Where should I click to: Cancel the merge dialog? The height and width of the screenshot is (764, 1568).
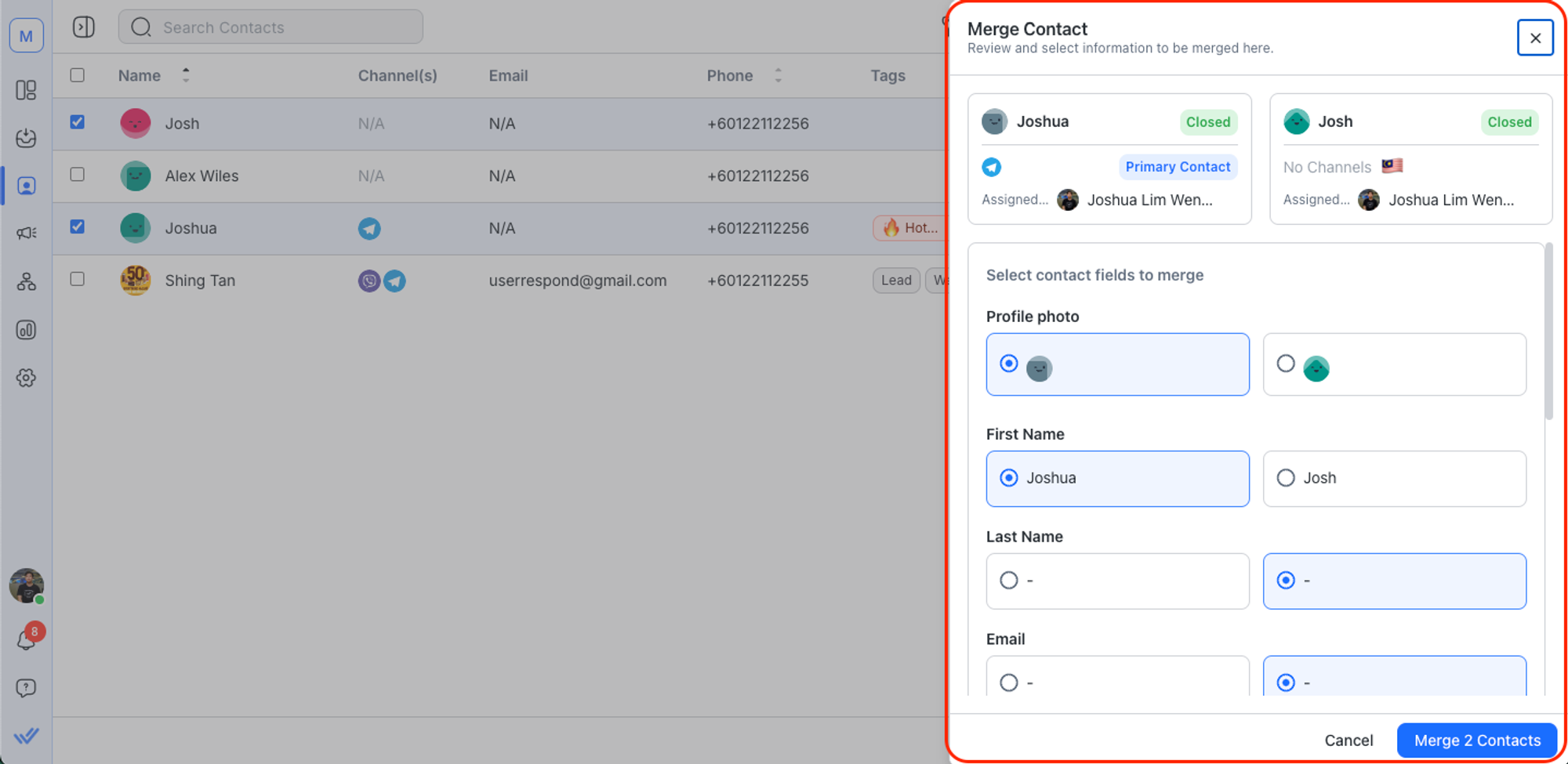[1348, 740]
